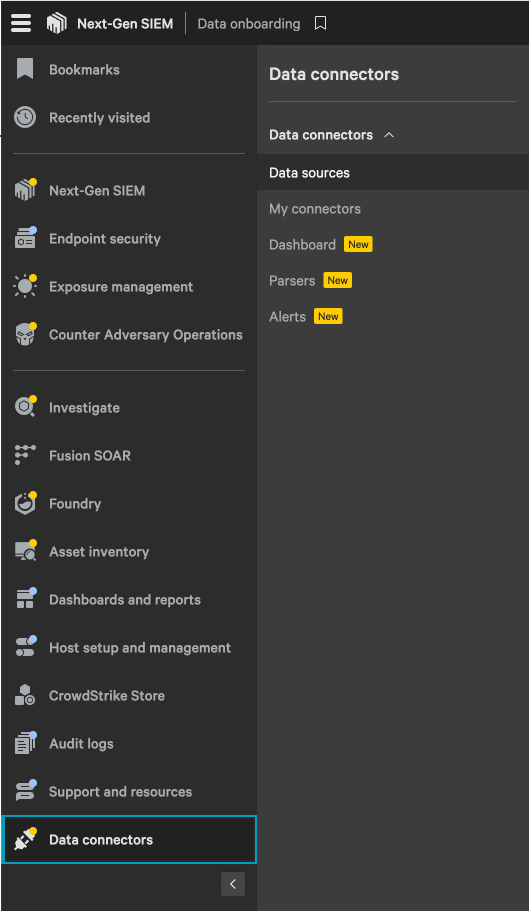Go to My connectors

(315, 209)
